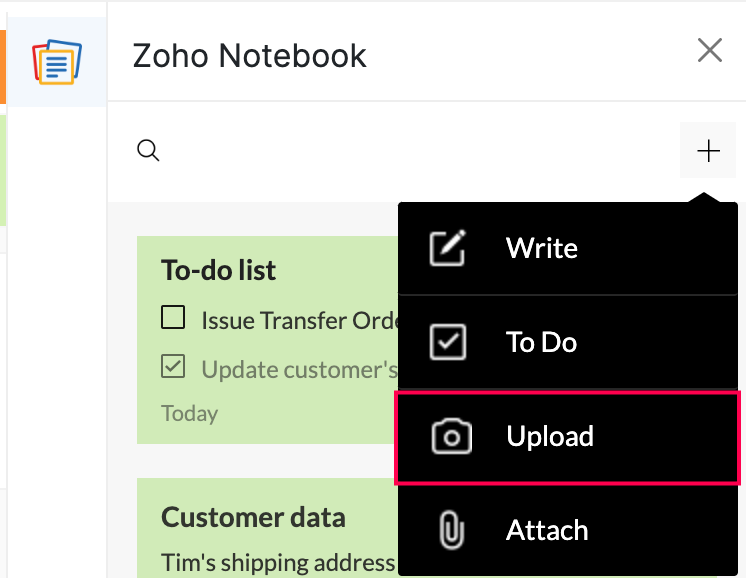Click the Write pencil icon
The width and height of the screenshot is (746, 578).
[x=446, y=248]
